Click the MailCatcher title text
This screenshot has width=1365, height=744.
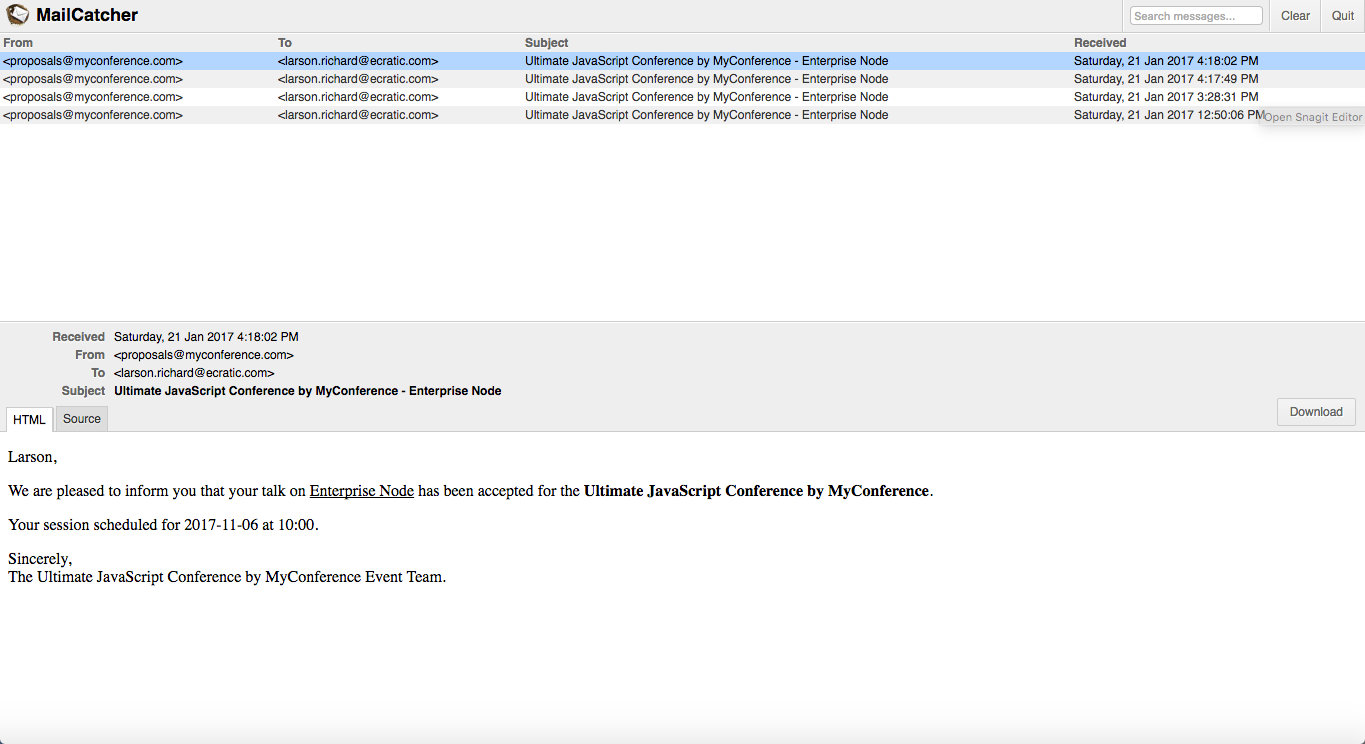click(87, 15)
